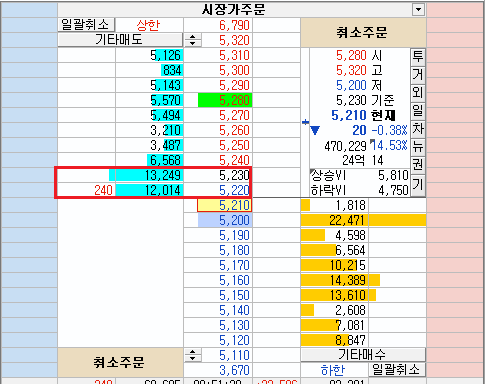Click the 하락VI value 4,750

point(393,190)
